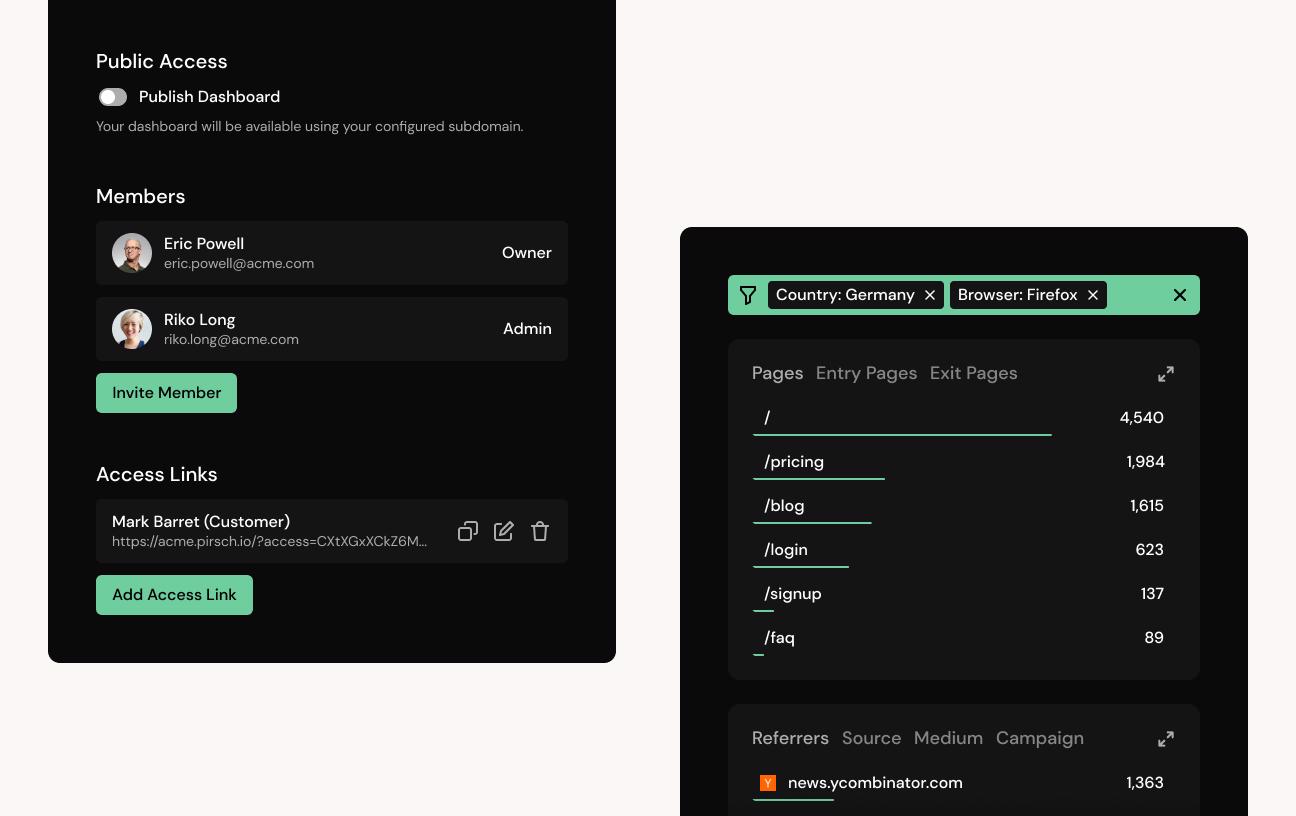Click the riko.long@acme.com email
The height and width of the screenshot is (816, 1296).
(x=231, y=340)
